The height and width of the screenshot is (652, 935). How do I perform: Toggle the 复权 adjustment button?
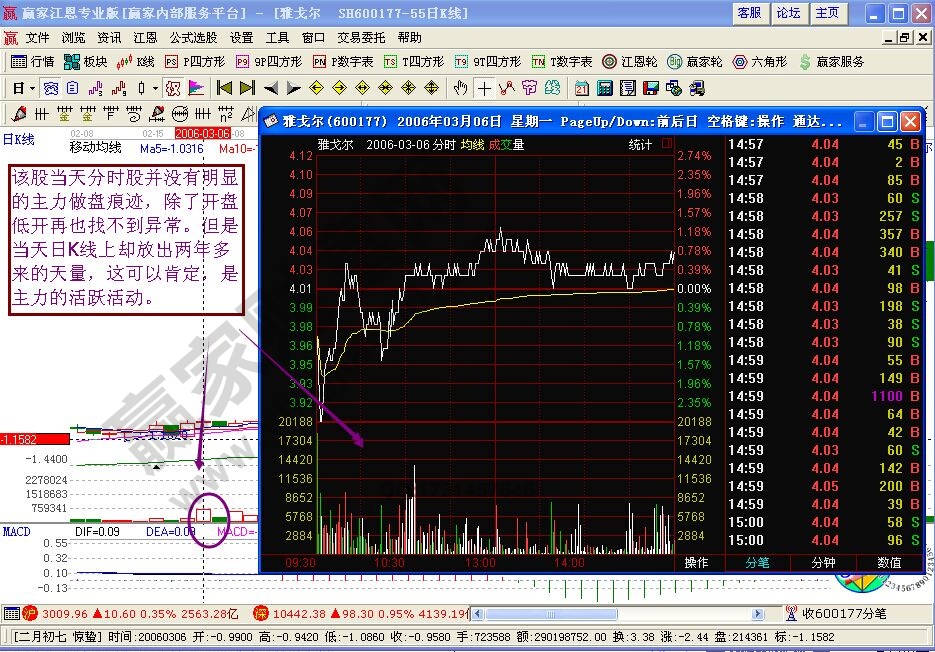click(x=171, y=88)
